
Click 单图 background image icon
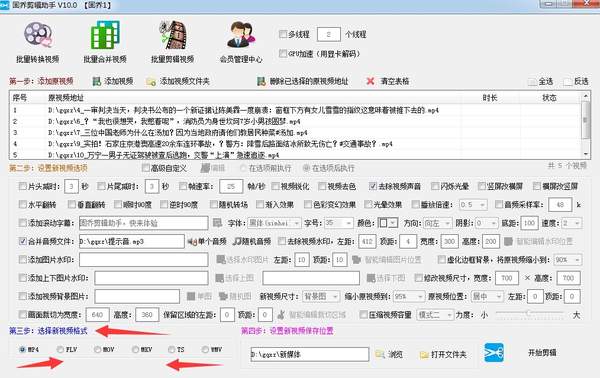tap(191, 296)
